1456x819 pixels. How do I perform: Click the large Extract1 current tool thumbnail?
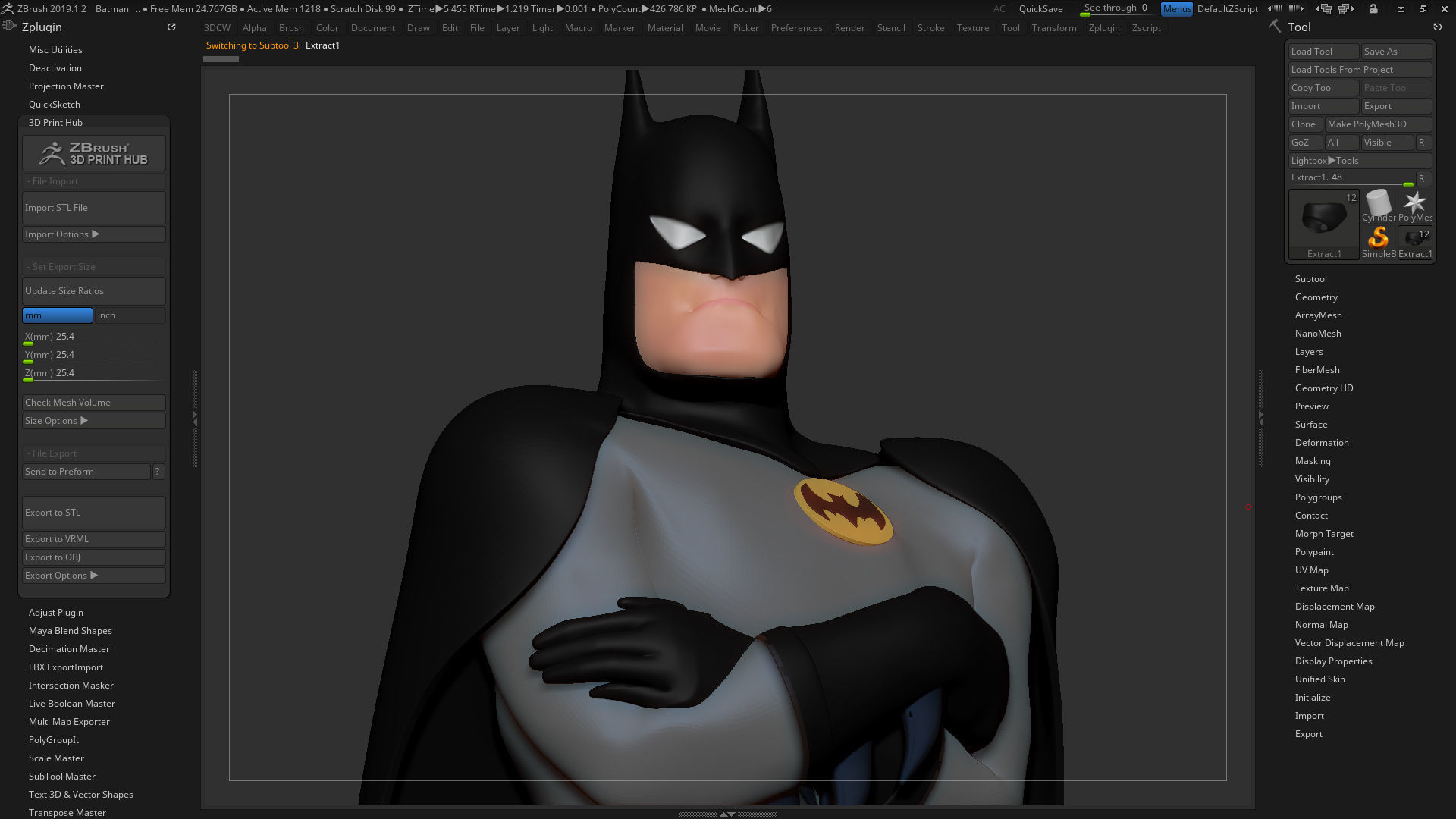1324,224
